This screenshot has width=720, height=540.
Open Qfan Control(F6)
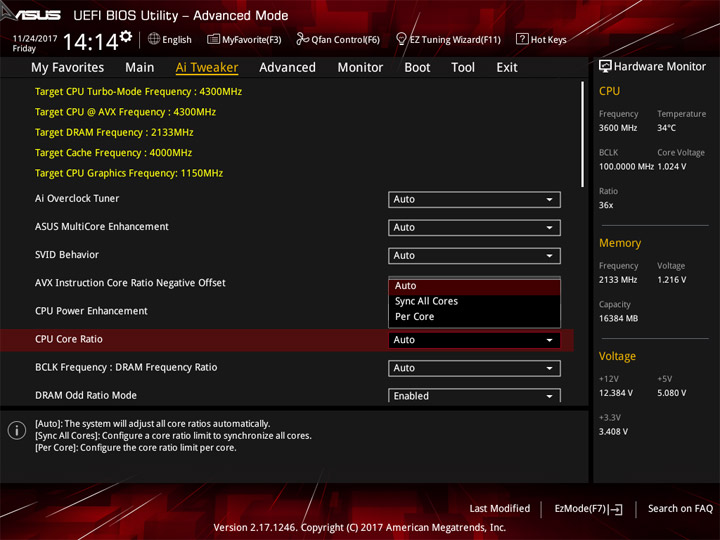tap(338, 39)
